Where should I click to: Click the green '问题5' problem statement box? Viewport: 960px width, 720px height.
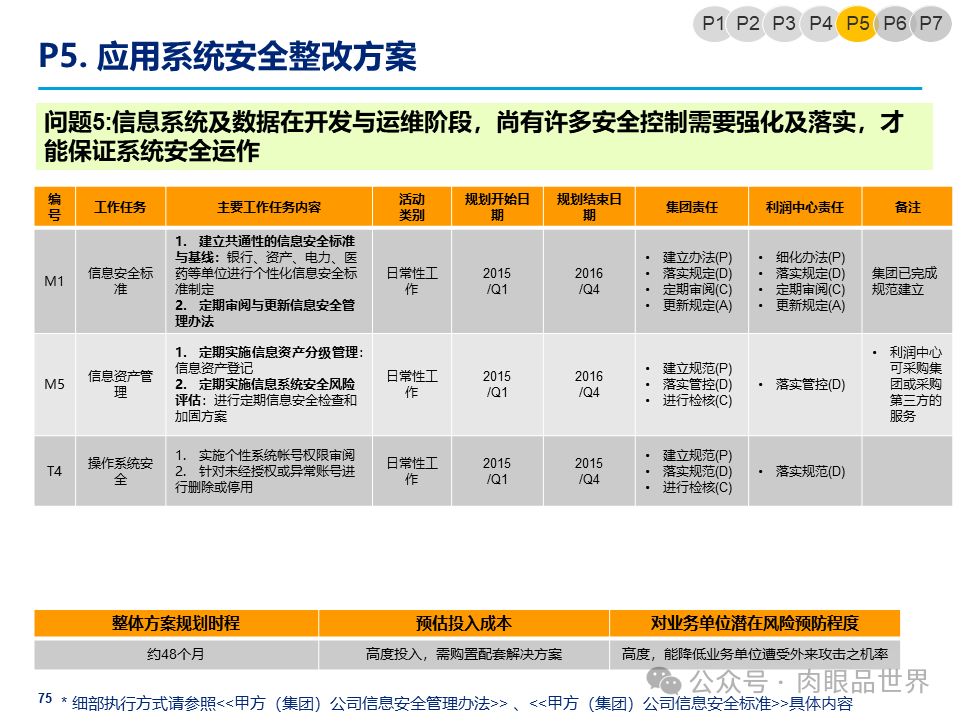click(x=484, y=136)
